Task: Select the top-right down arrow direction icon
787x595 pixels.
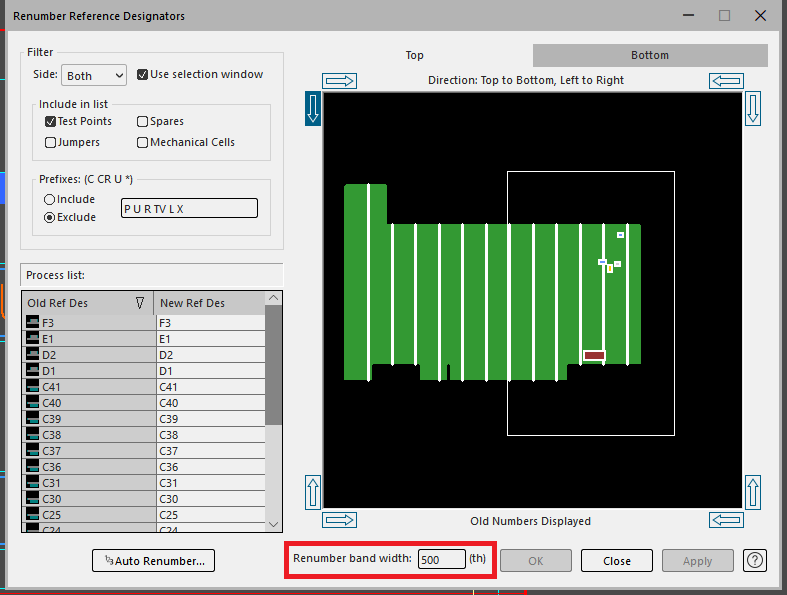Action: tap(753, 108)
